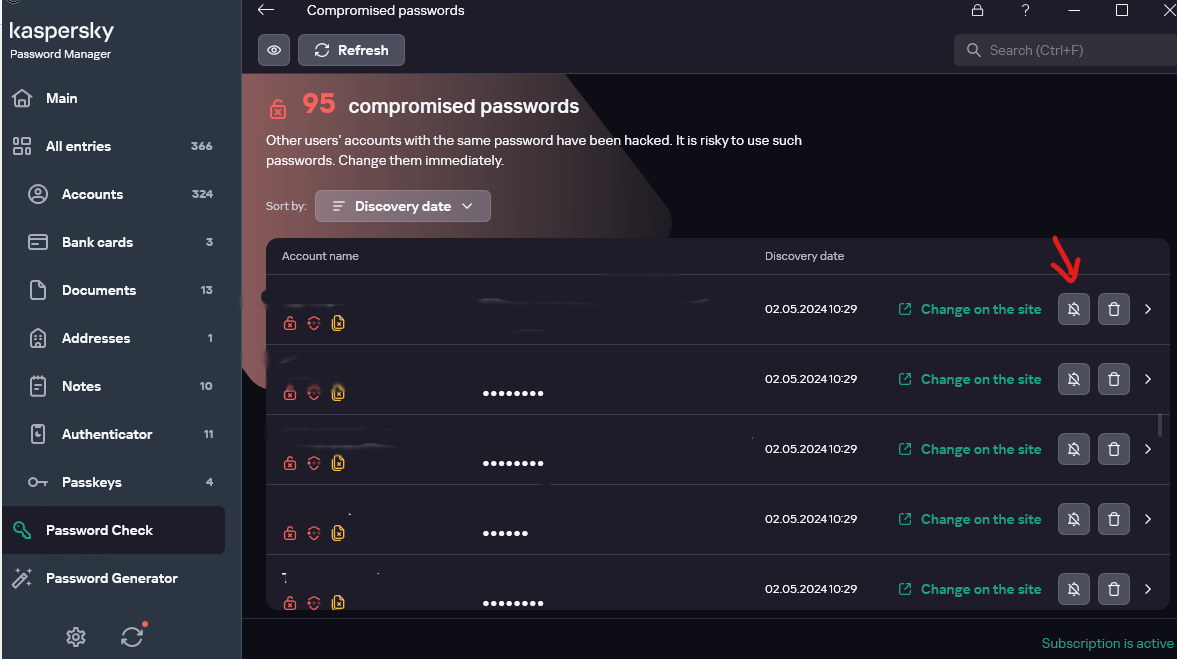Open the Discovery date sort dropdown
The height and width of the screenshot is (659, 1177).
(x=403, y=206)
